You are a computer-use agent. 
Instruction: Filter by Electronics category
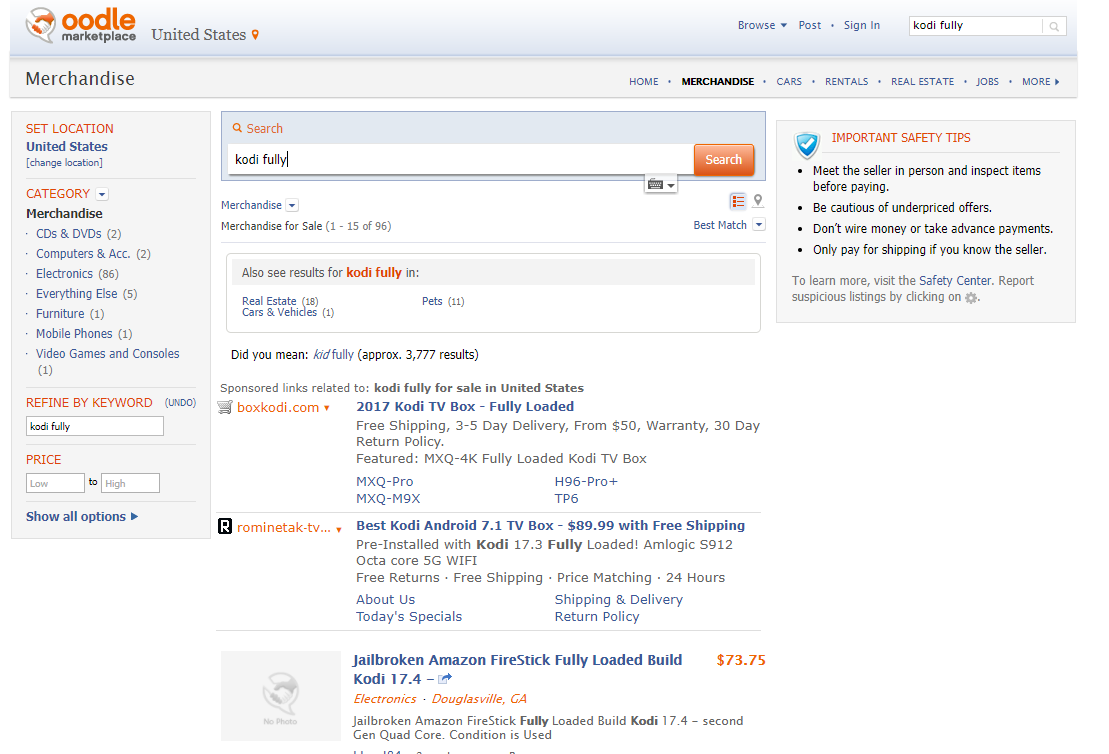point(64,273)
